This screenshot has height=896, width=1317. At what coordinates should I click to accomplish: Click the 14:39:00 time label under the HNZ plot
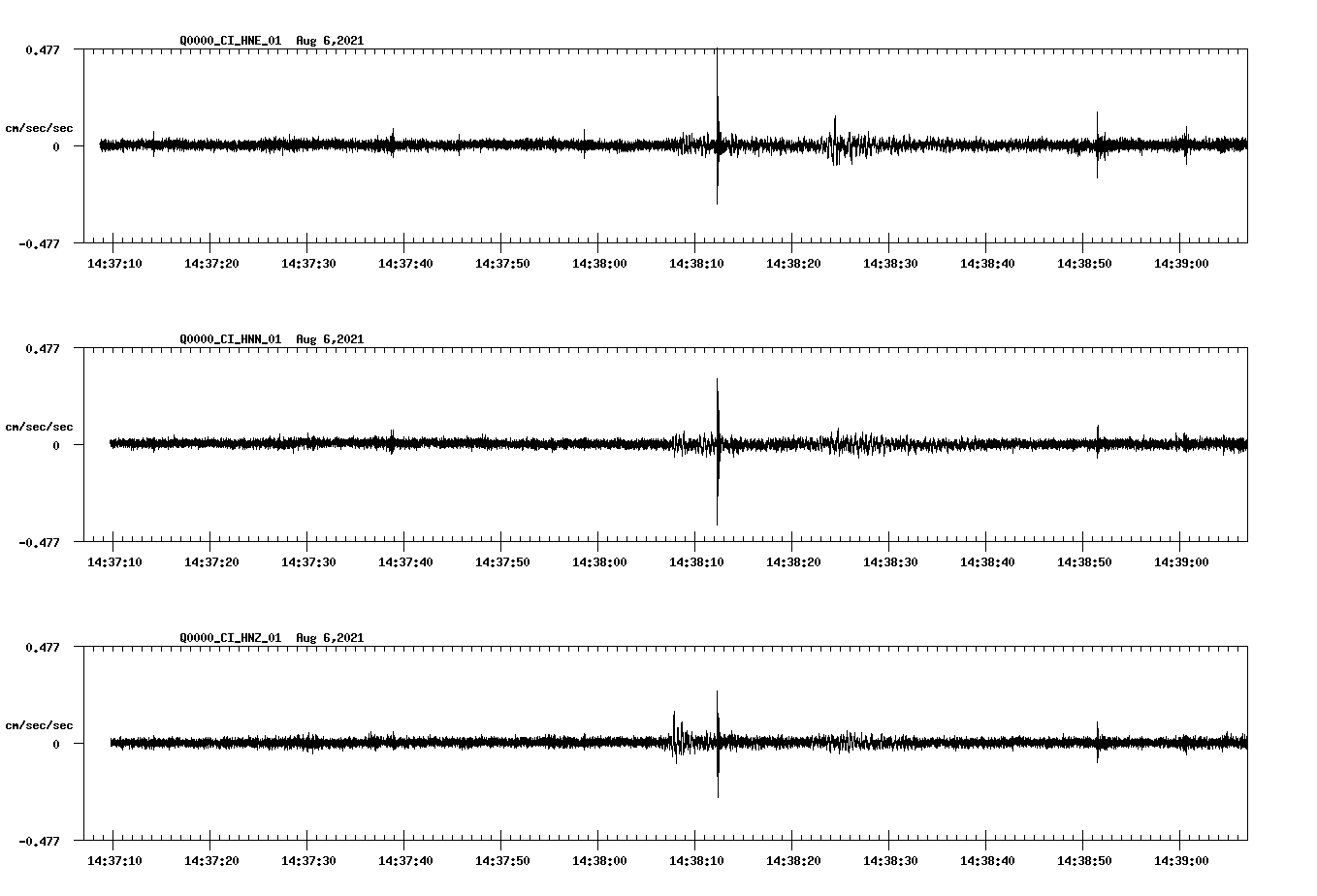(1181, 861)
